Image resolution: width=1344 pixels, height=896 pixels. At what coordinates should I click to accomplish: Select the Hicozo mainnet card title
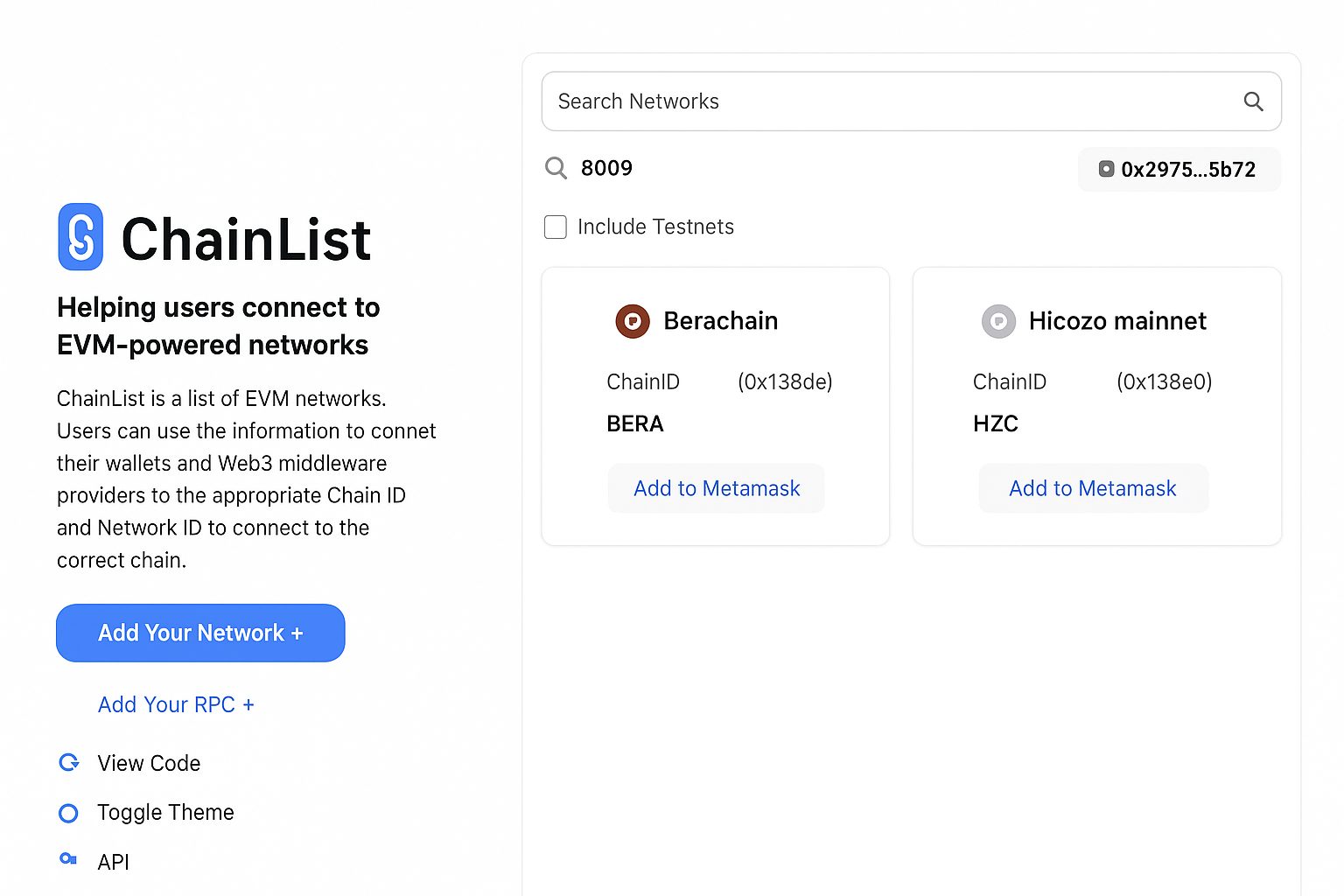pos(1117,321)
